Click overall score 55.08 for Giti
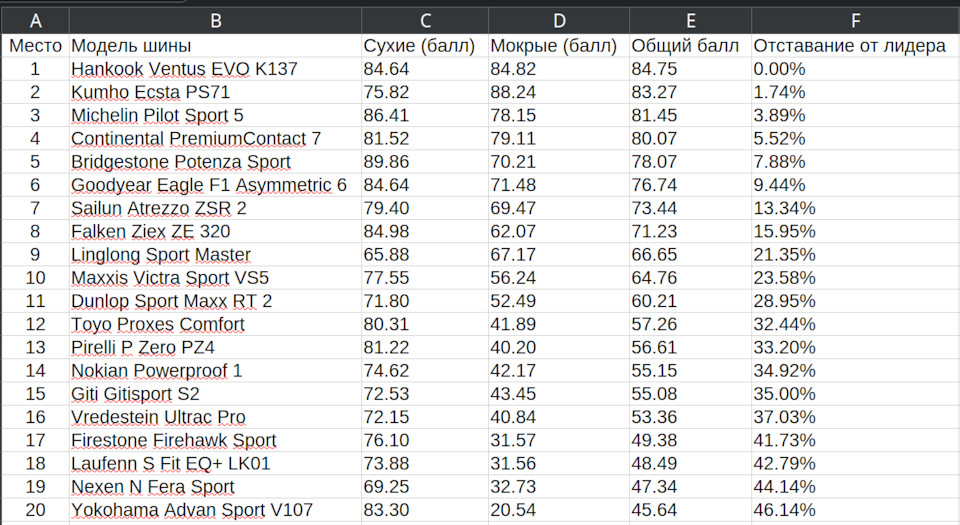 coord(691,395)
